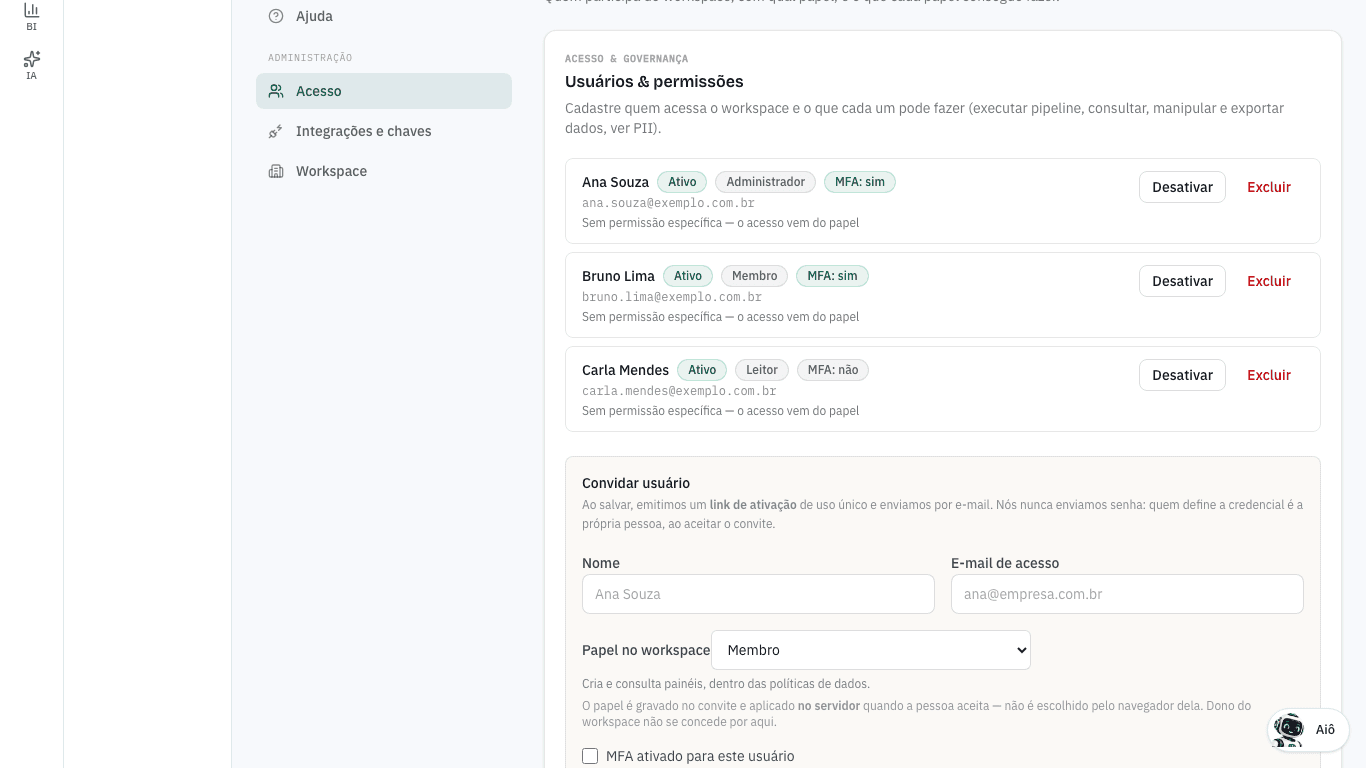Expand the Papel no workspace dropdown
Image resolution: width=1366 pixels, height=768 pixels.
coord(871,650)
